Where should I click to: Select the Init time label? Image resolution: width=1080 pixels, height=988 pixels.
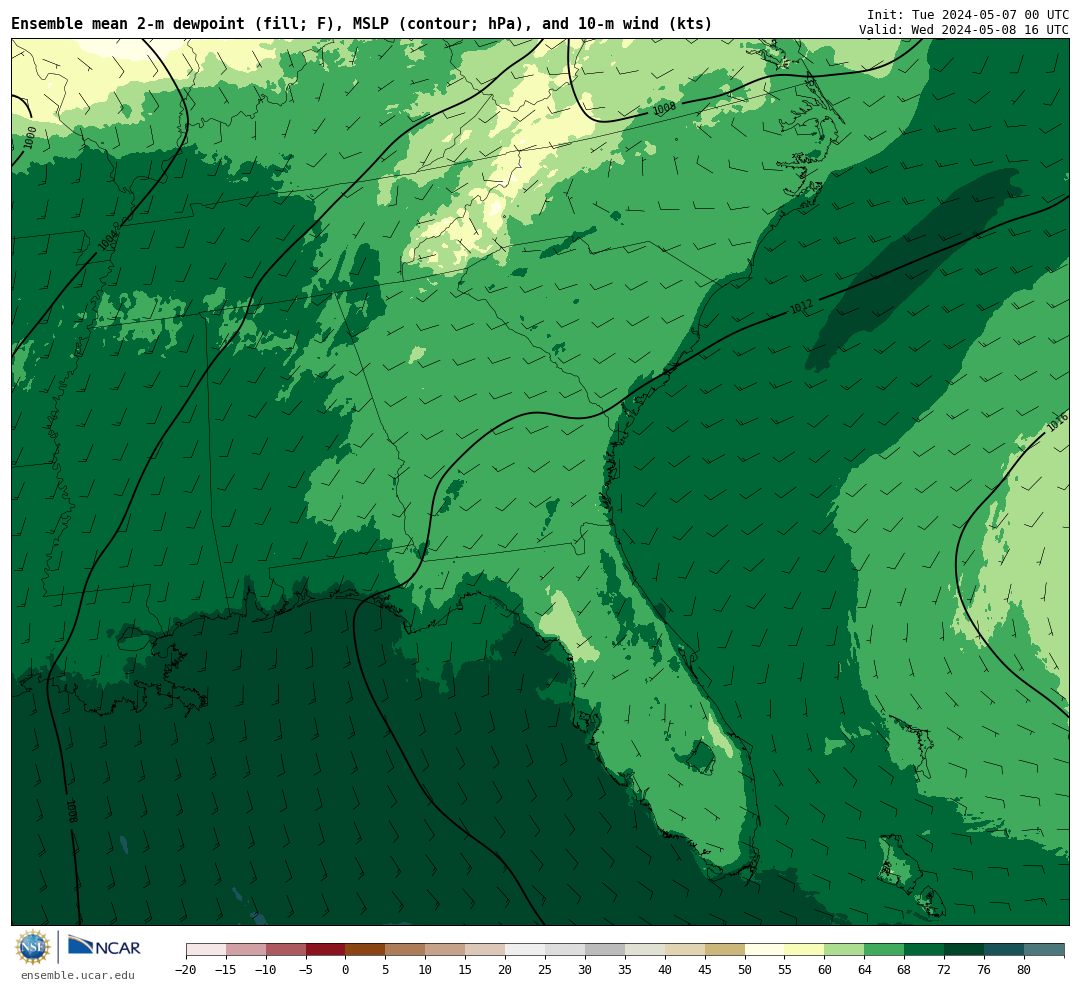[968, 14]
